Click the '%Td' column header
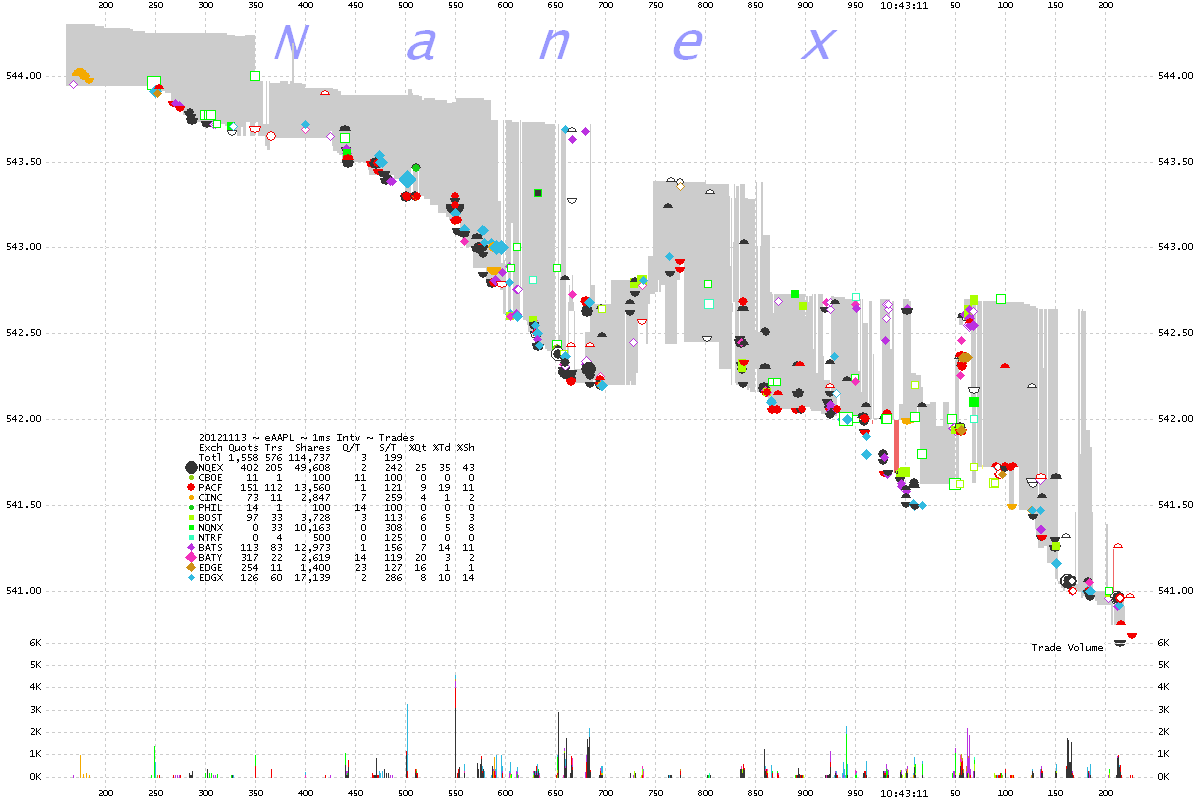The image size is (1200, 800). click(441, 448)
